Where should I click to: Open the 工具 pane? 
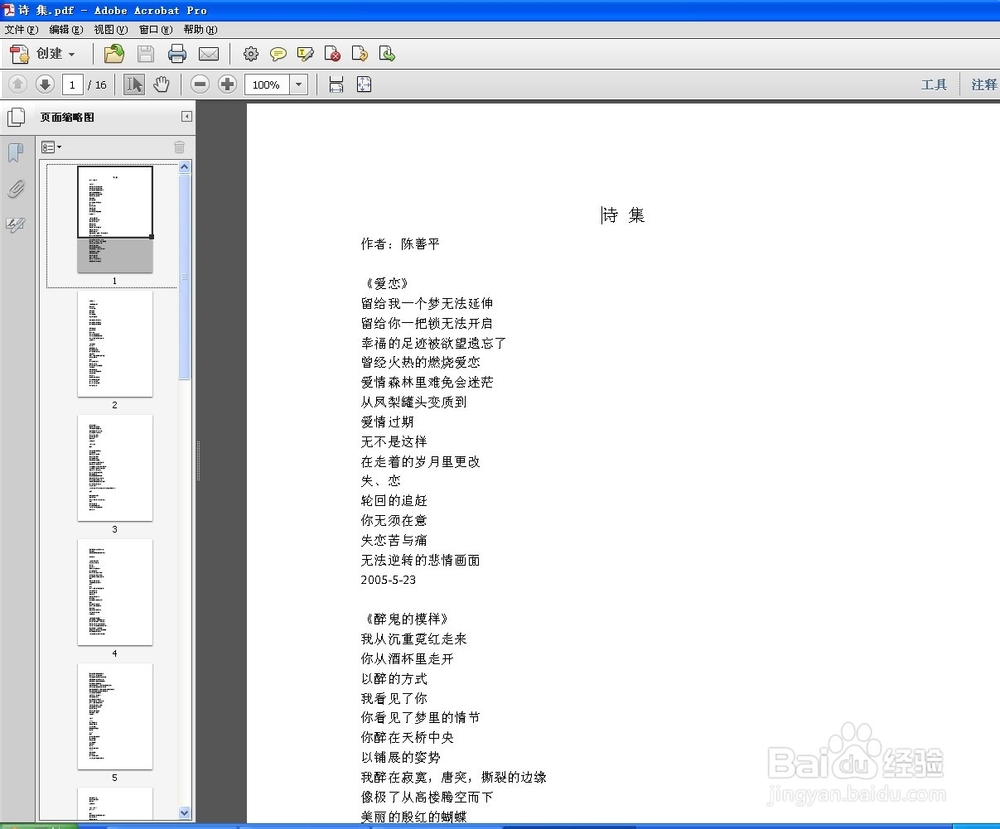[934, 85]
